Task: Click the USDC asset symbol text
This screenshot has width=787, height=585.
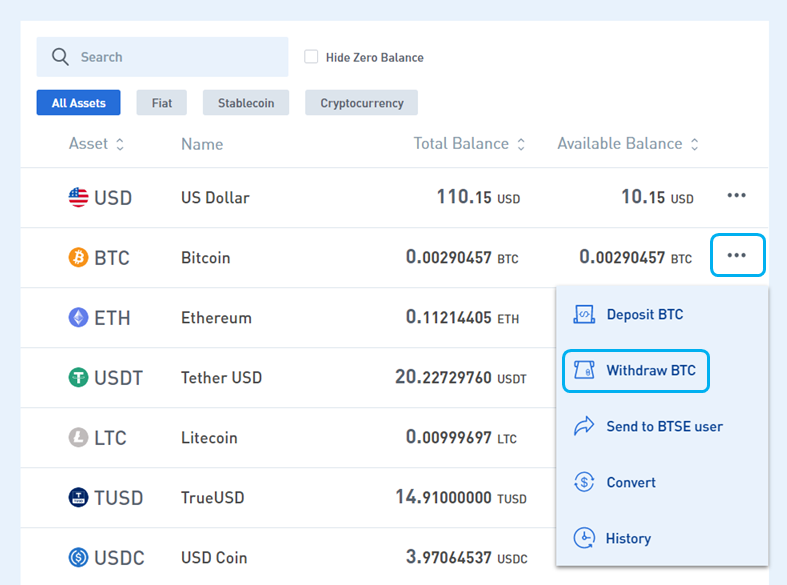Action: click(119, 558)
